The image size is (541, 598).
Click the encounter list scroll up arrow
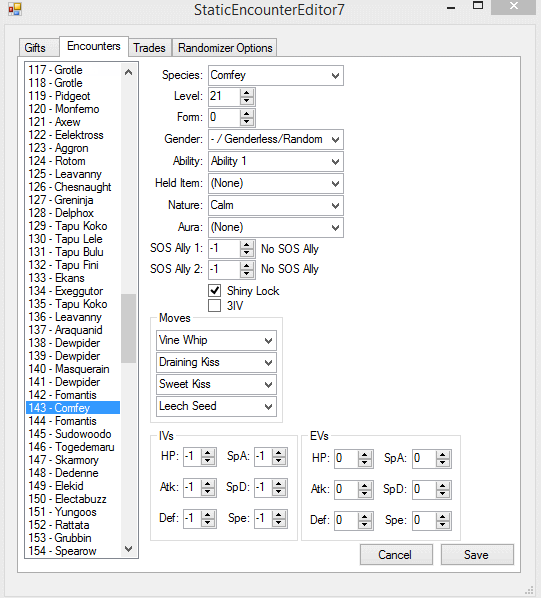[128, 72]
